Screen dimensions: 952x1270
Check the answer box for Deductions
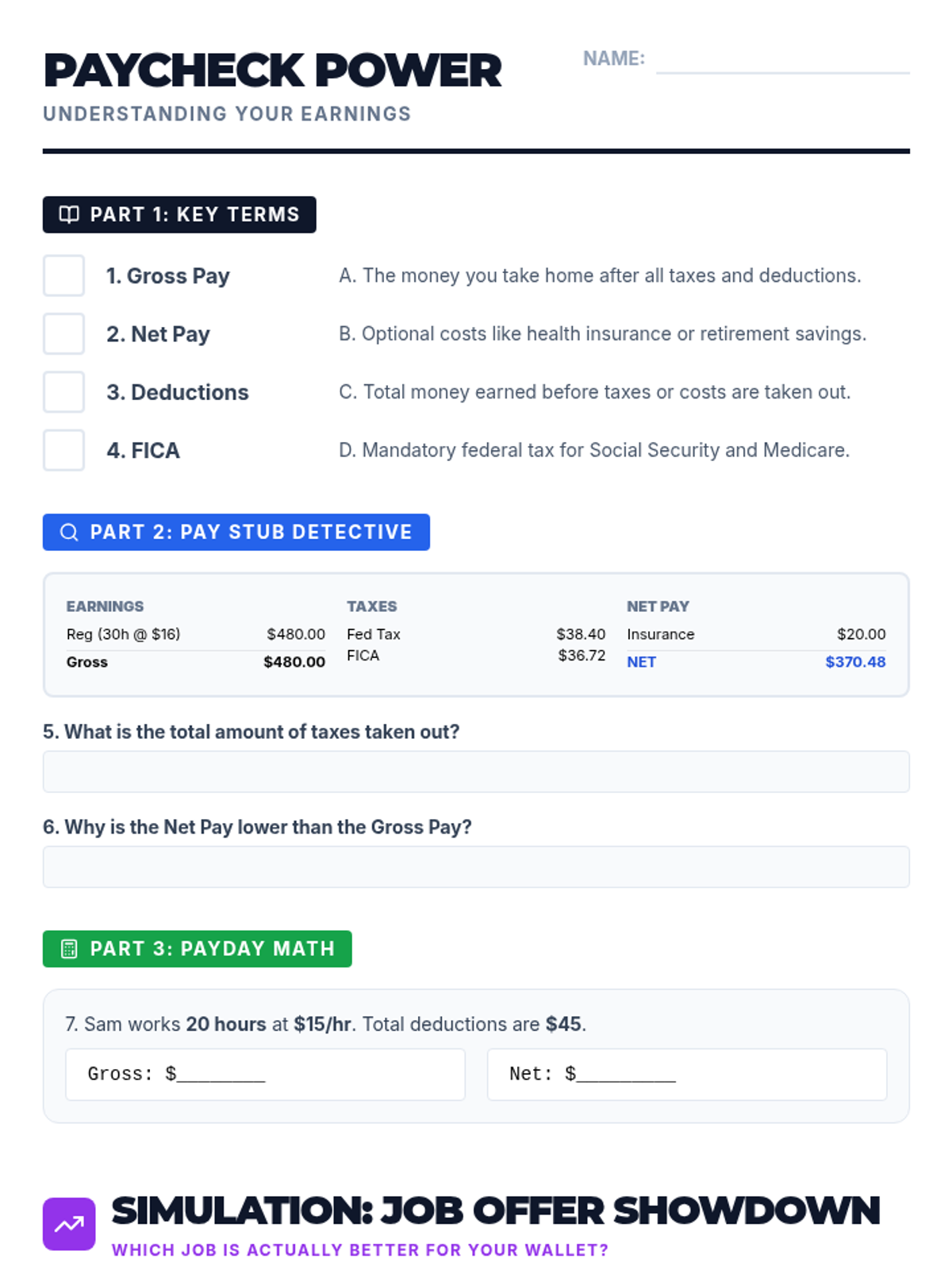pyautogui.click(x=63, y=392)
